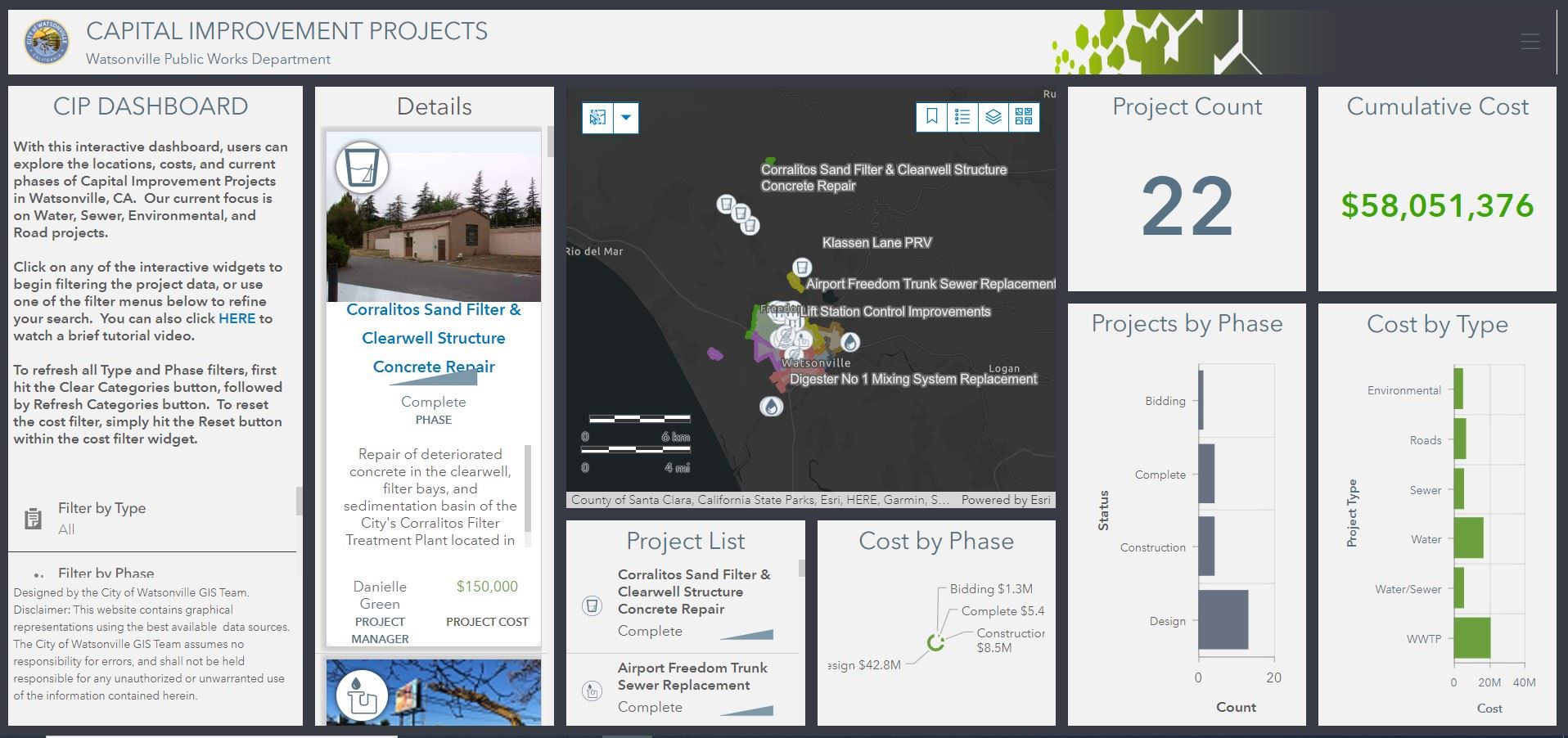Open the map Legend list icon

962,118
